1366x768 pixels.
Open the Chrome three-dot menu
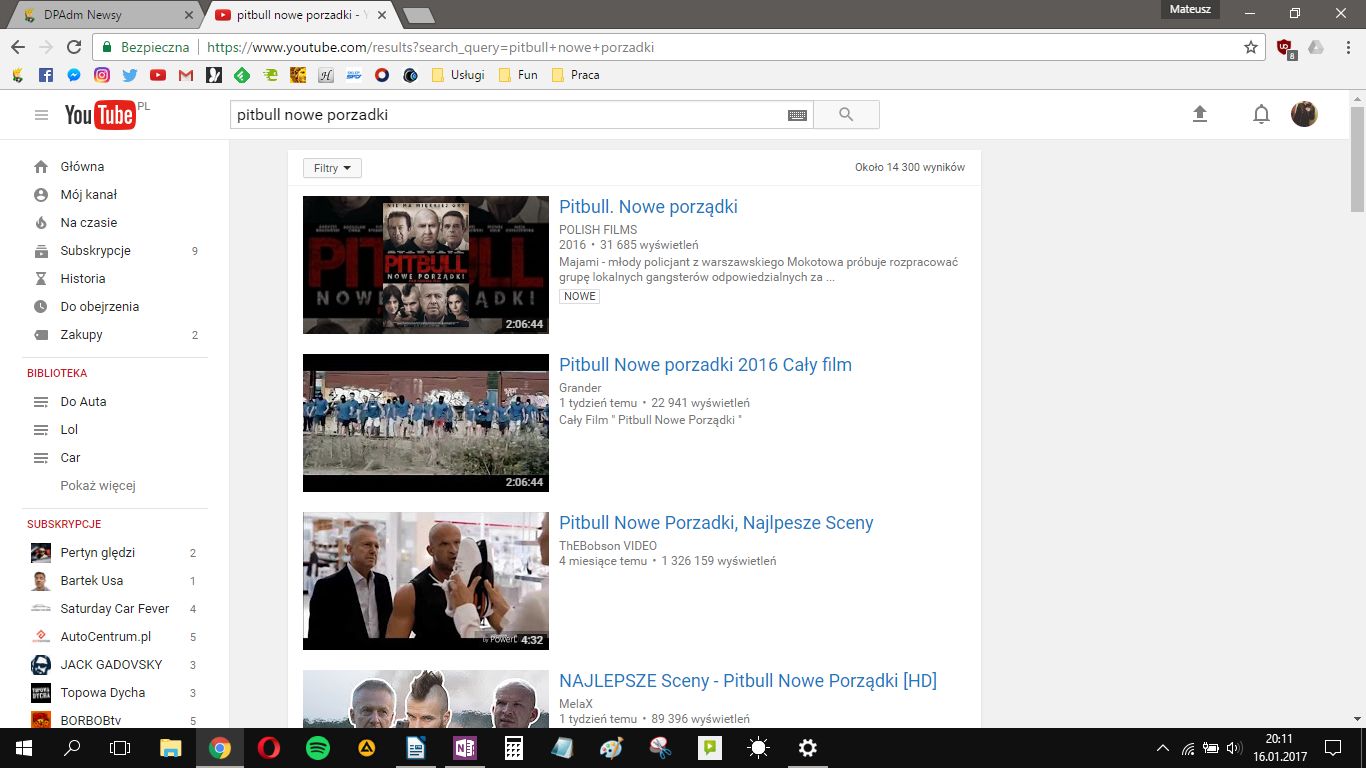coord(1347,47)
